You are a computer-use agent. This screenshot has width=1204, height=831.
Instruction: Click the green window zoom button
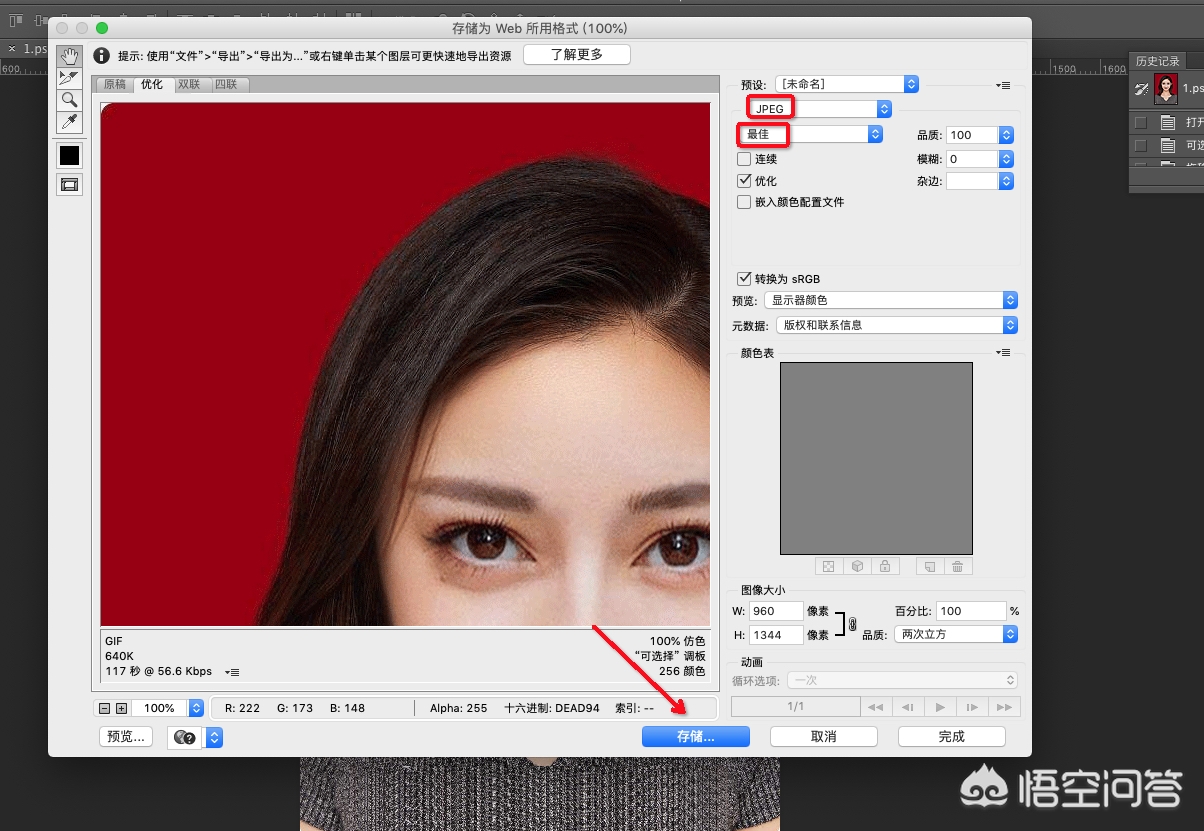click(x=101, y=28)
